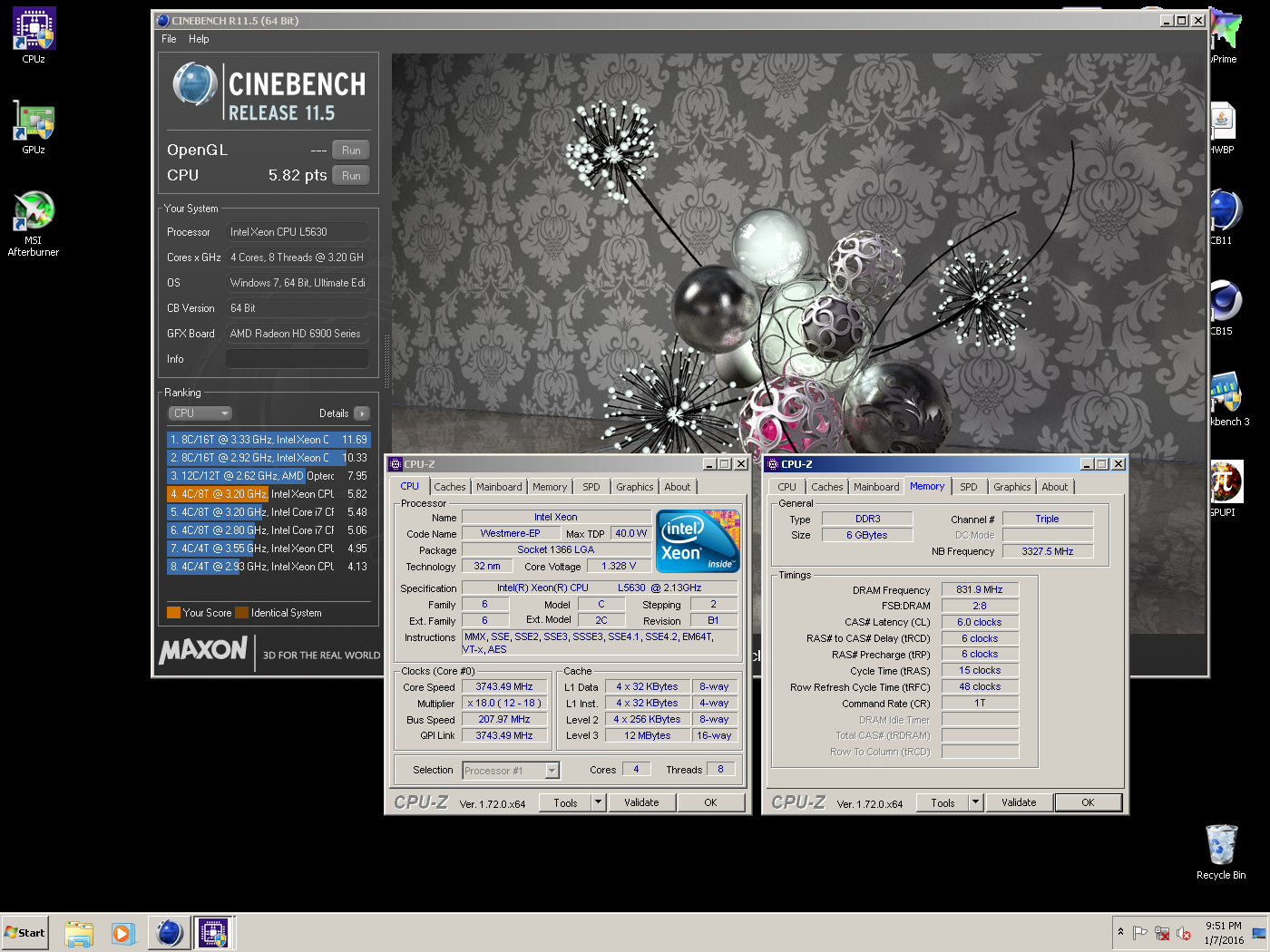Open the Ranking CPU dropdown
The height and width of the screenshot is (952, 1270).
coord(200,413)
